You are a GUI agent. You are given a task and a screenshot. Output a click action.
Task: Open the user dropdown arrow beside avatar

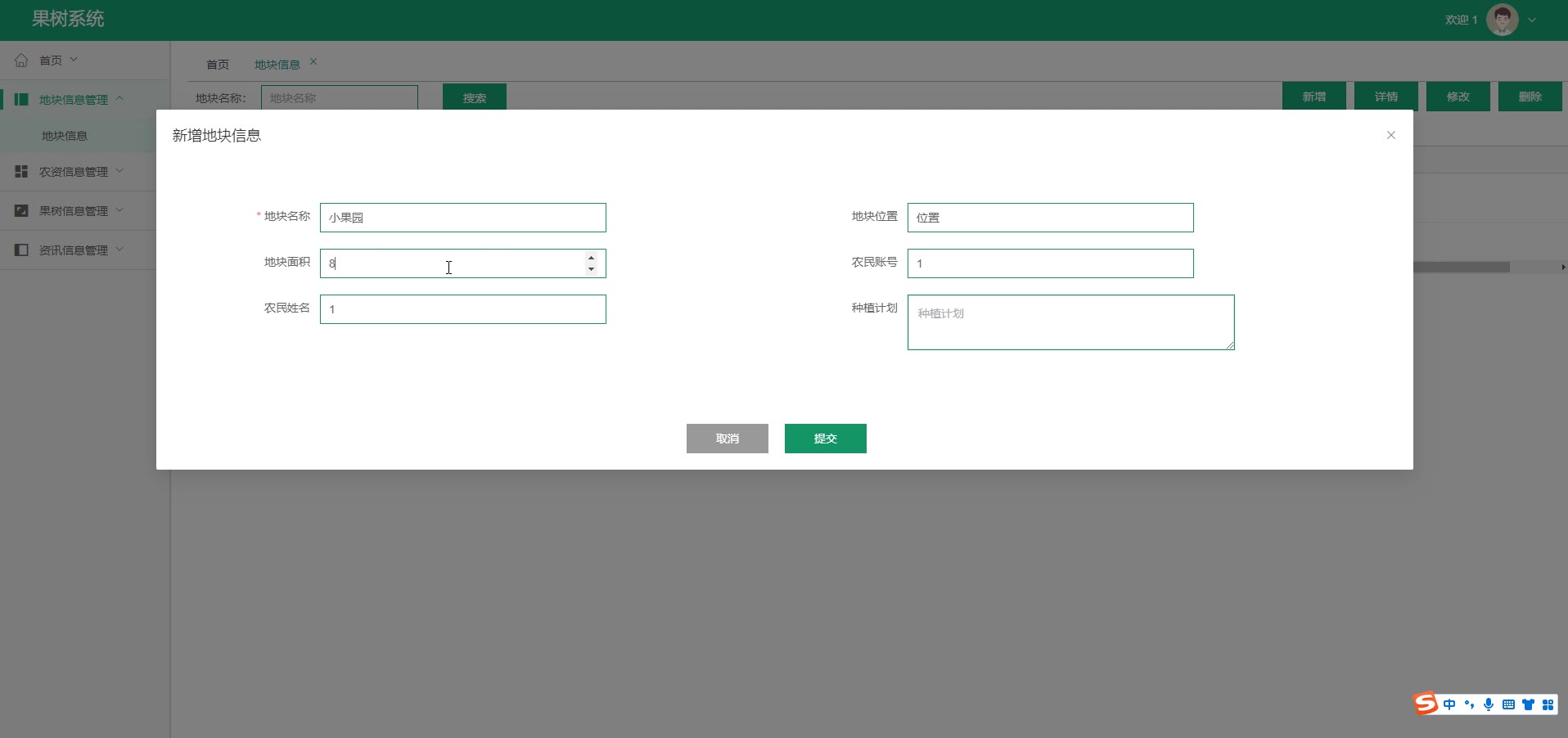coord(1532,20)
